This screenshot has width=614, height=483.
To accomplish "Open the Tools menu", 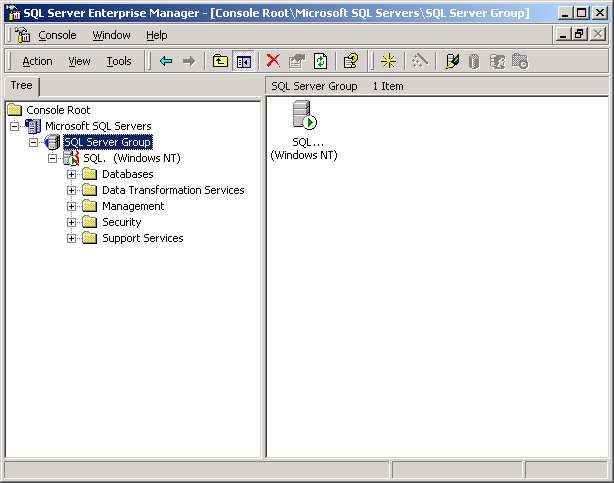I will [x=119, y=61].
